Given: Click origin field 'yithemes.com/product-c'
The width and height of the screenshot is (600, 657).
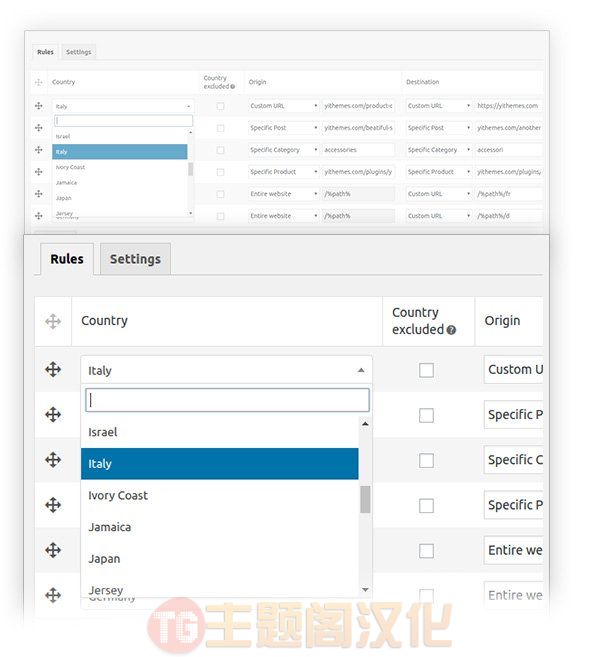Looking at the screenshot, I should click(358, 106).
